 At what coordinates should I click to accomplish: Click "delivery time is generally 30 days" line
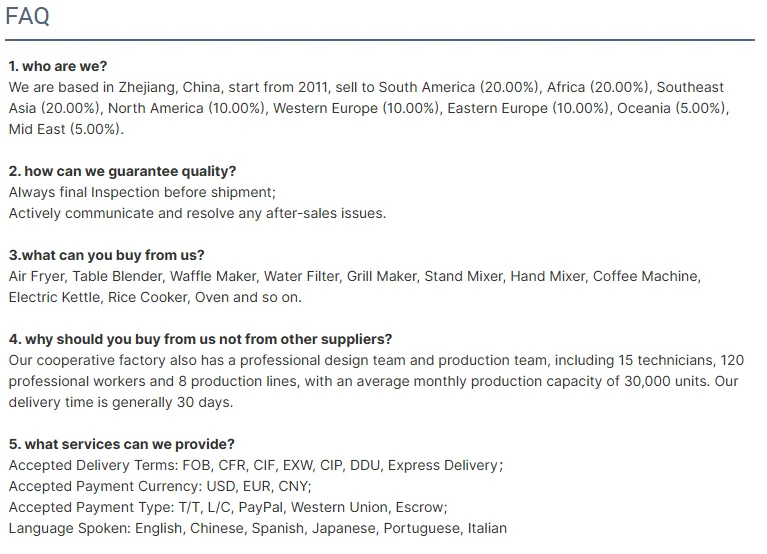pyautogui.click(x=120, y=402)
